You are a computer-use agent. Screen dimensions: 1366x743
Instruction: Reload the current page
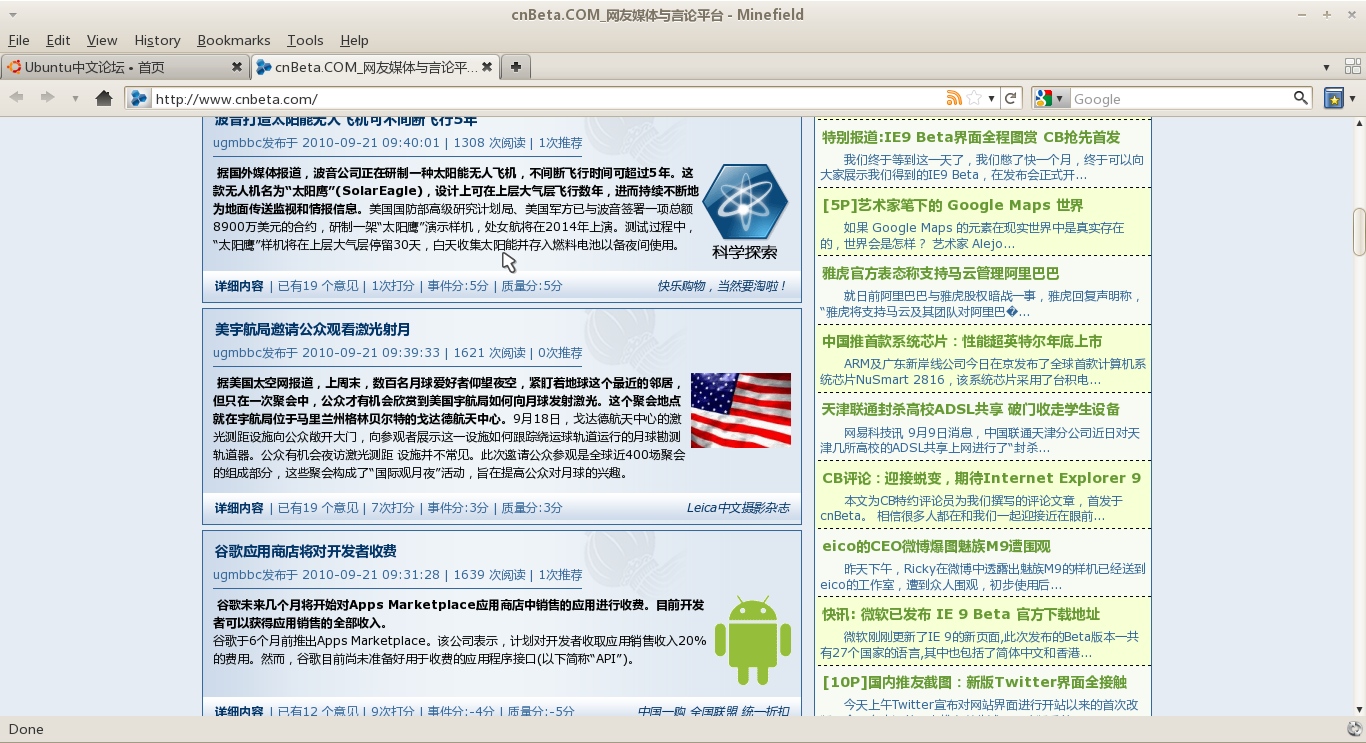point(1011,98)
